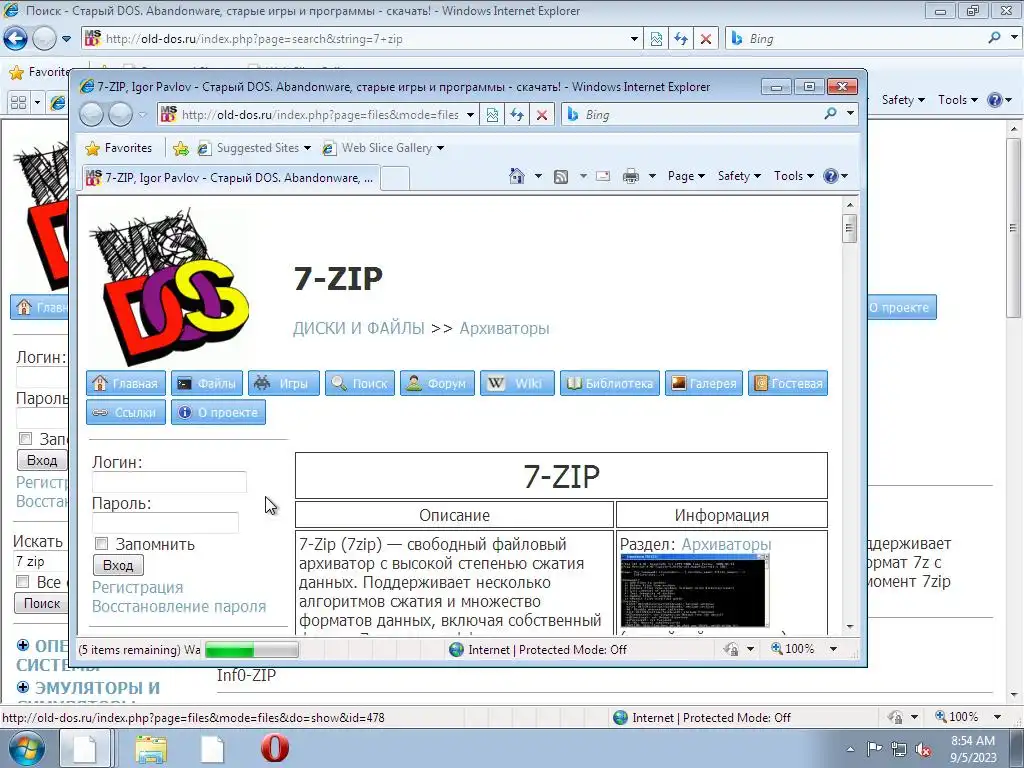Click ДИСКИ И ФАЙЛЫ breadcrumb link

(359, 328)
